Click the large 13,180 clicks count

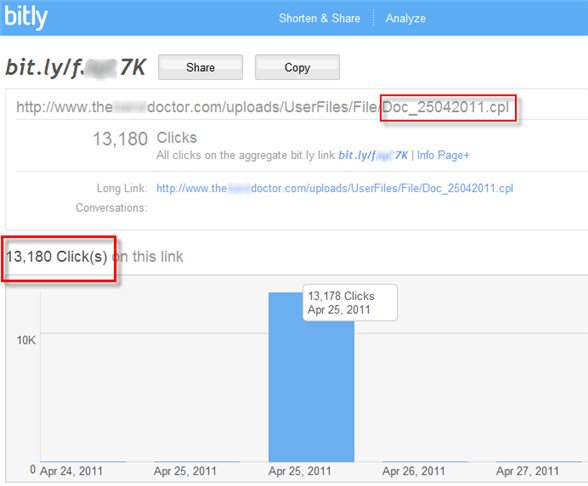pyautogui.click(x=120, y=139)
